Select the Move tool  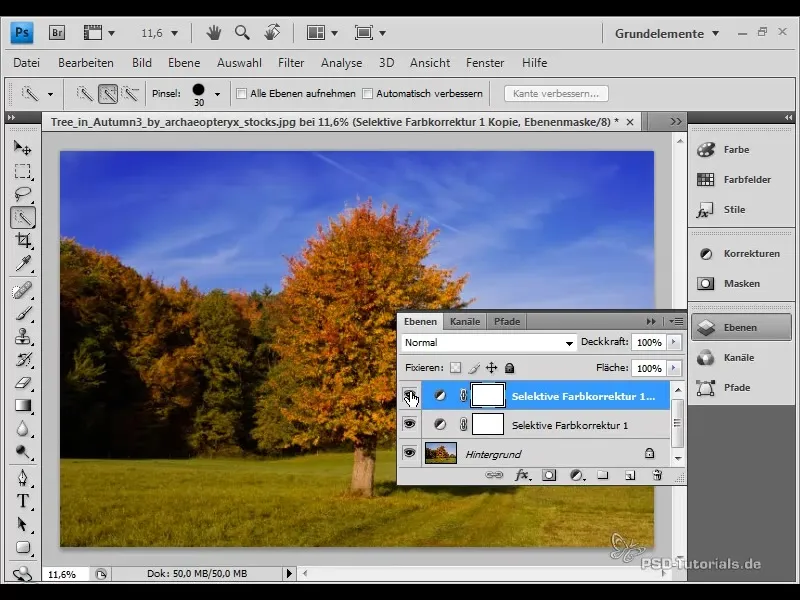point(22,147)
